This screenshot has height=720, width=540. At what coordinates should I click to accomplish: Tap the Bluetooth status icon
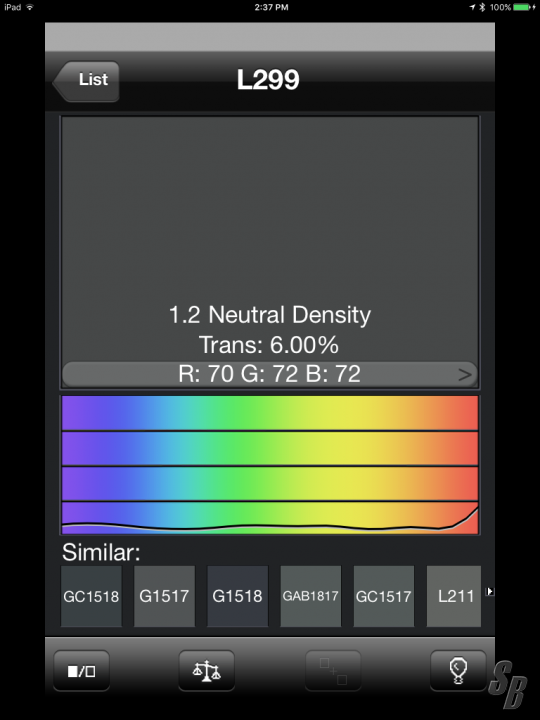(482, 7)
